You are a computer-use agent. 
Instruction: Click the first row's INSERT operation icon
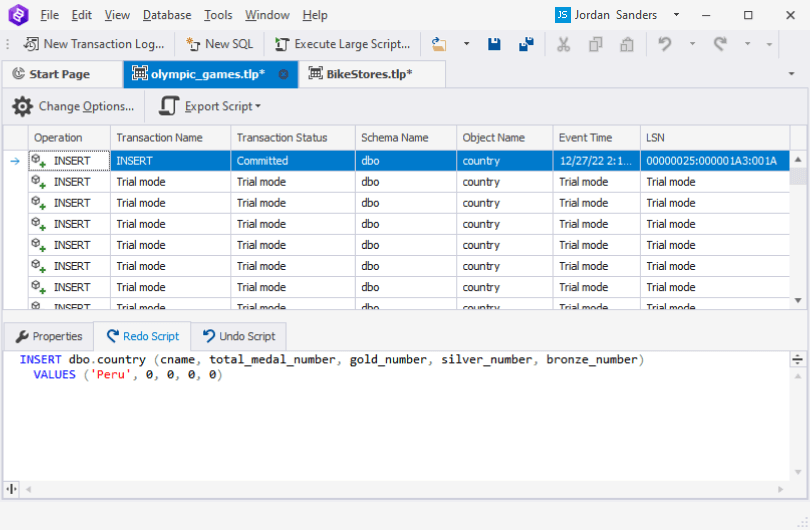click(39, 161)
